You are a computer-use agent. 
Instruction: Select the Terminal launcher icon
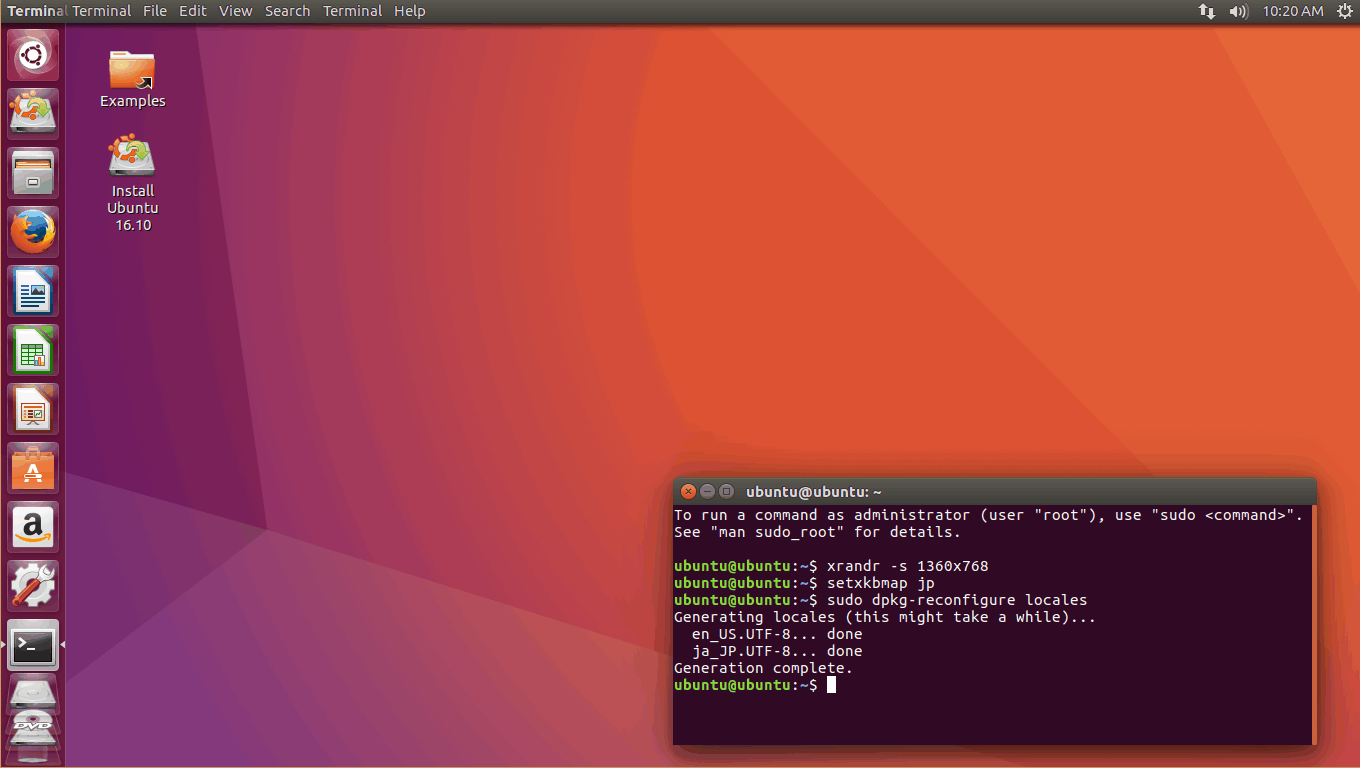click(x=32, y=644)
